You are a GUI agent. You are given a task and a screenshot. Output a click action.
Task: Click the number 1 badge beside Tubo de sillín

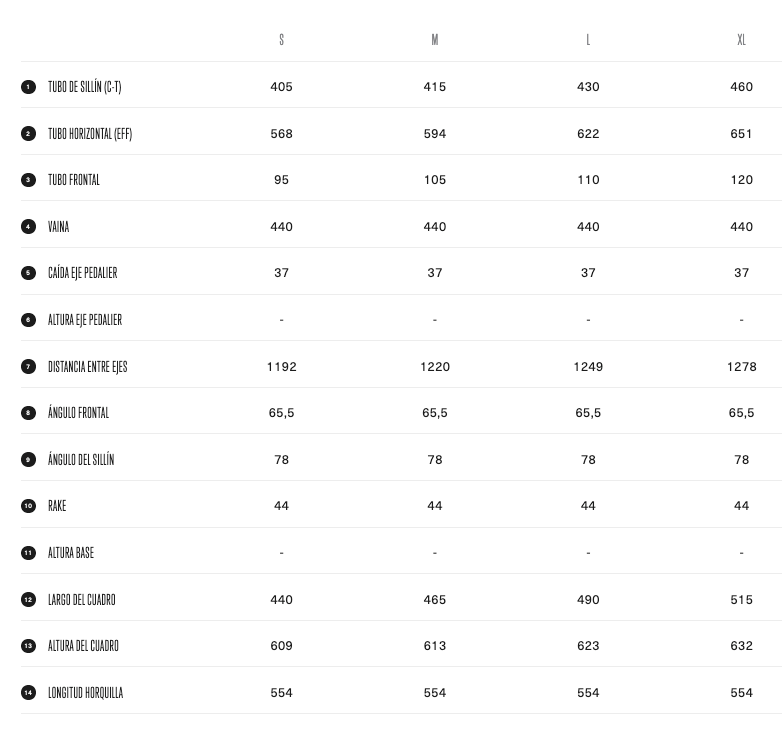tap(28, 87)
